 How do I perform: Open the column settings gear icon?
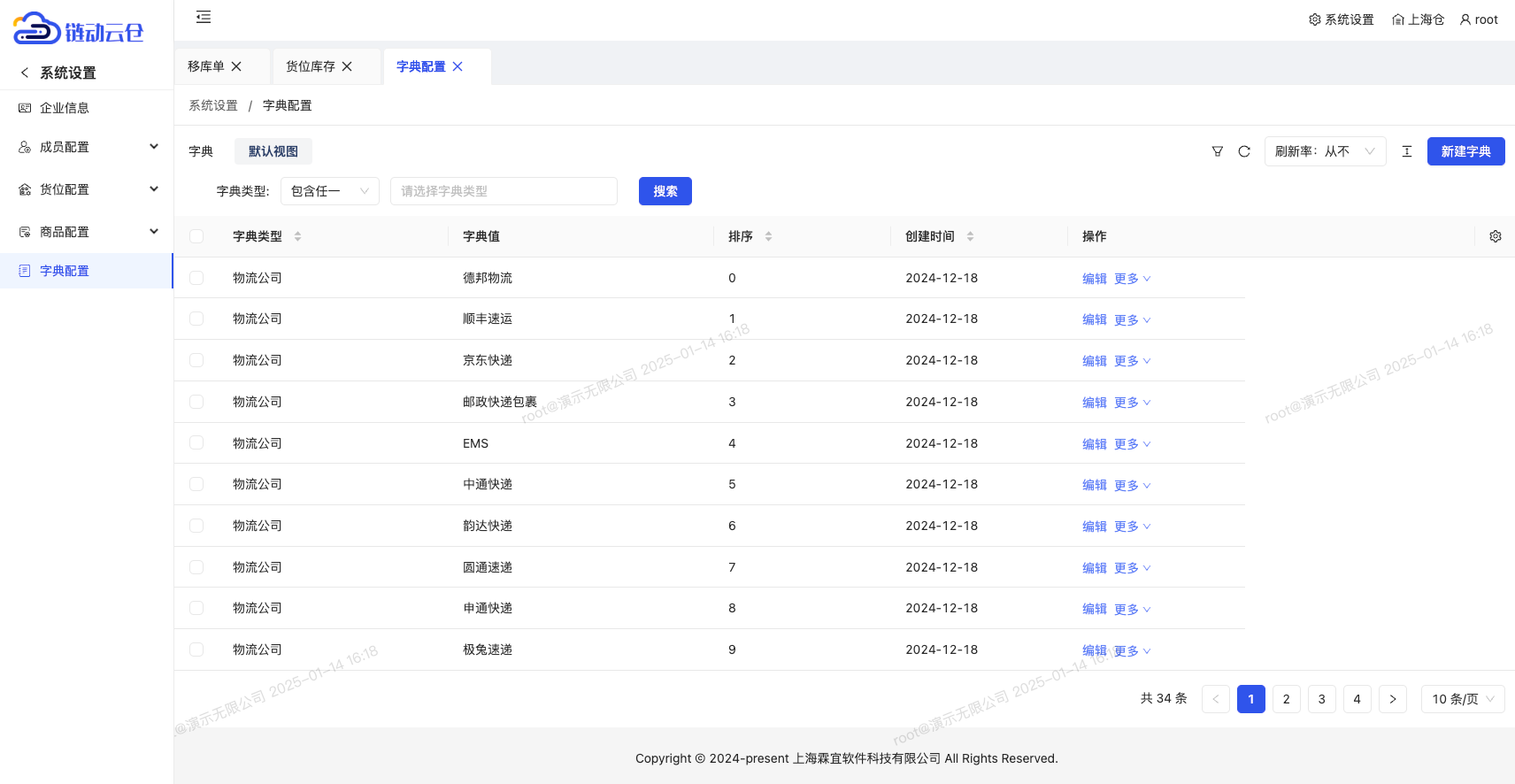1496,236
